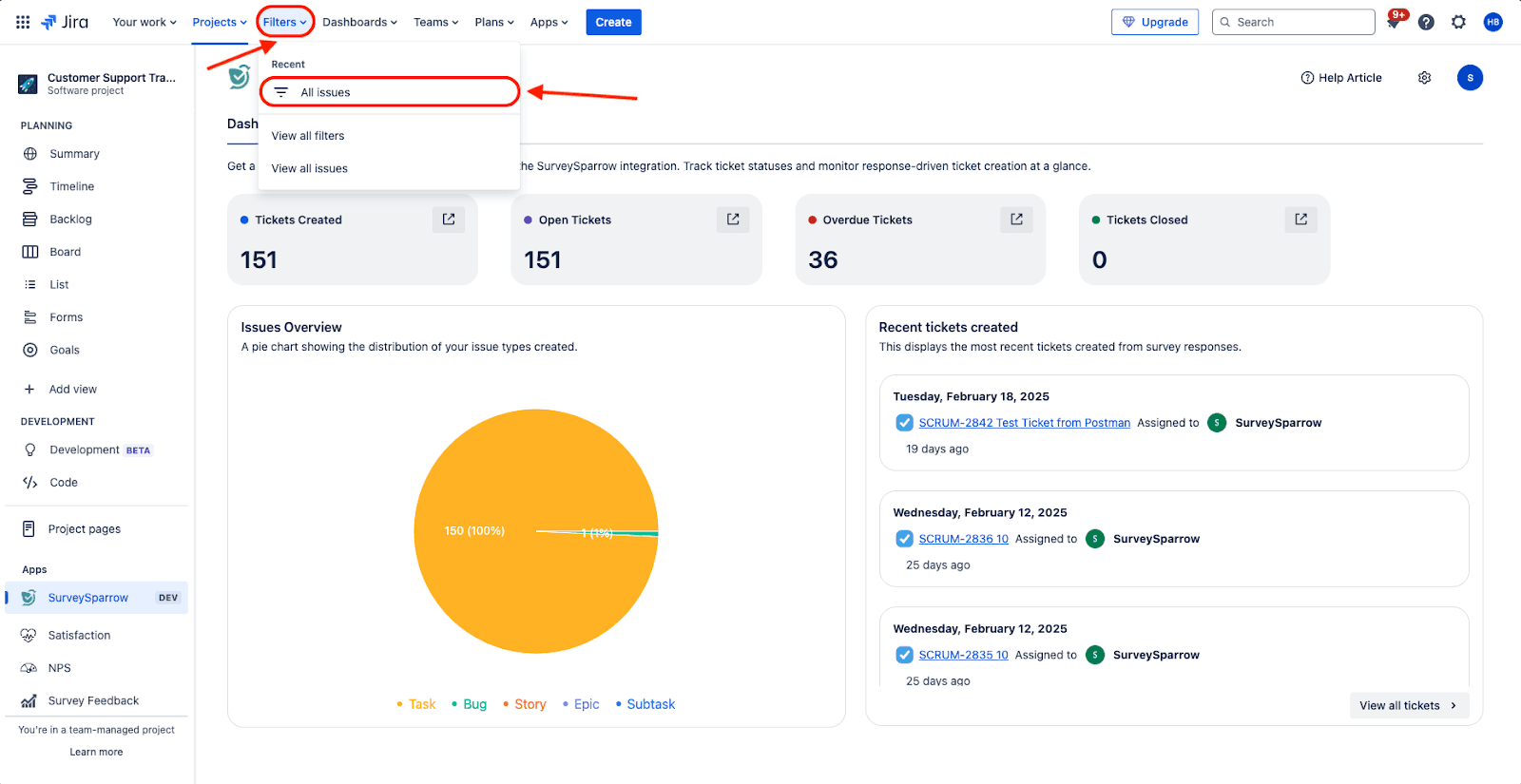Open the app switcher grid icon

23,22
